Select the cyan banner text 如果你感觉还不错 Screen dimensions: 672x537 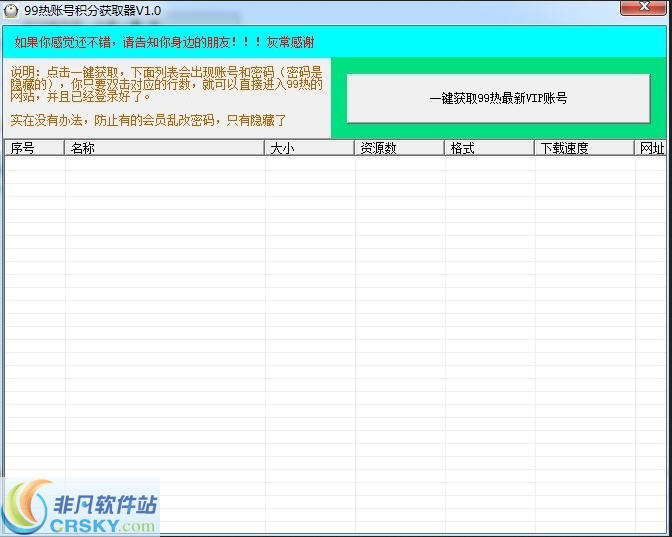click(63, 42)
